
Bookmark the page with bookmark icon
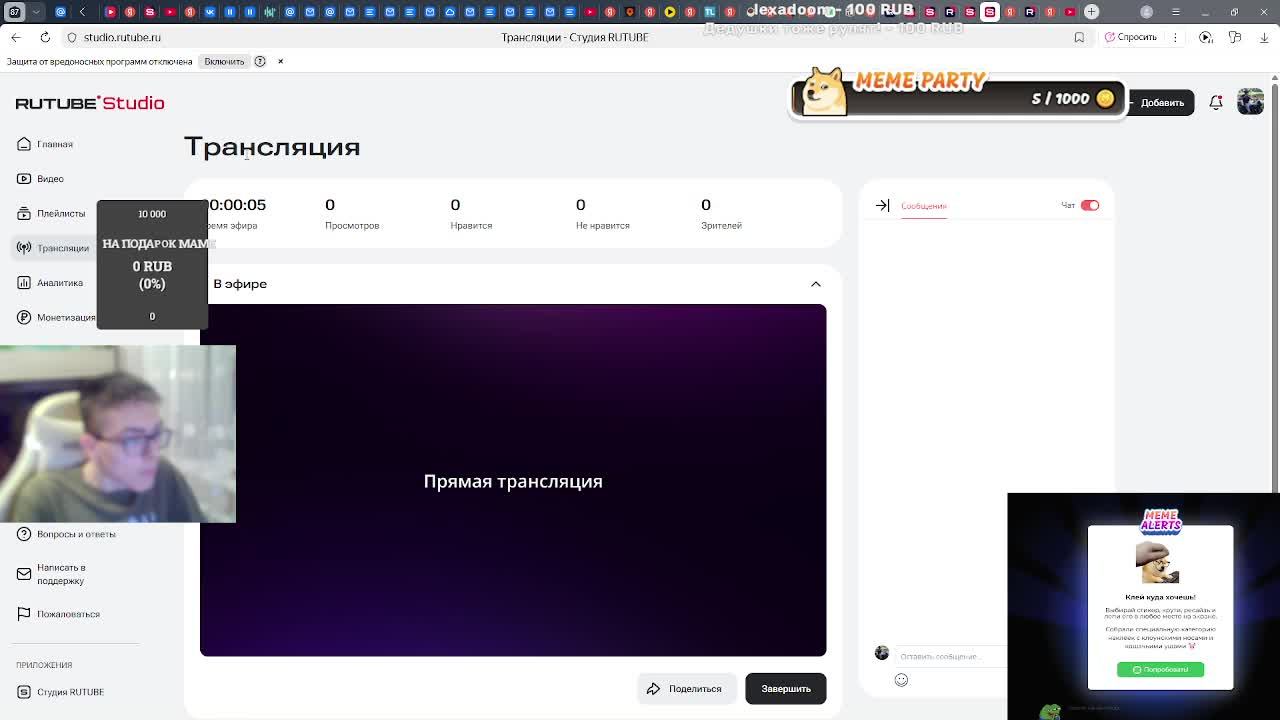tap(1079, 37)
